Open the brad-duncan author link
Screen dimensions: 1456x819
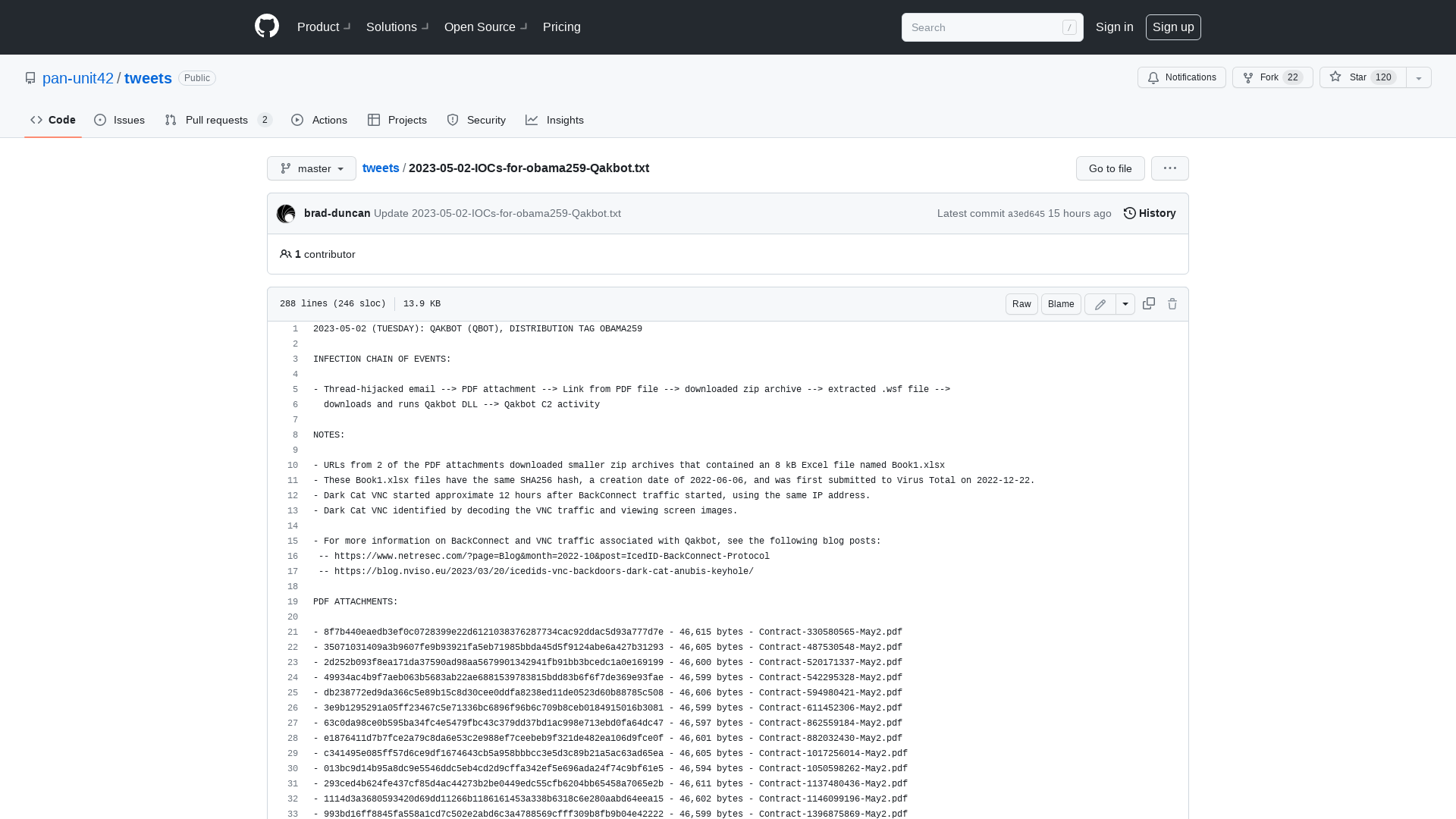[337, 213]
